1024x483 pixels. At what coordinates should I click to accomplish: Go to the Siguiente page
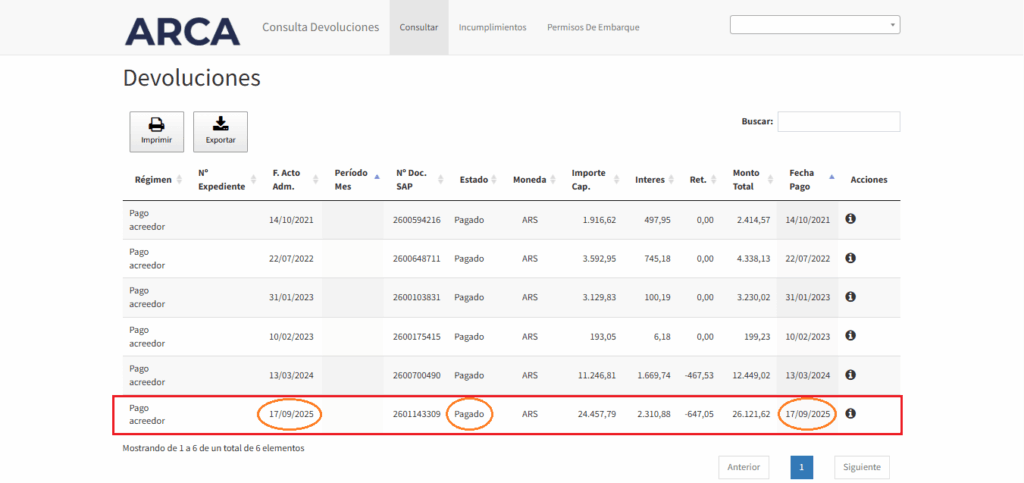861,467
